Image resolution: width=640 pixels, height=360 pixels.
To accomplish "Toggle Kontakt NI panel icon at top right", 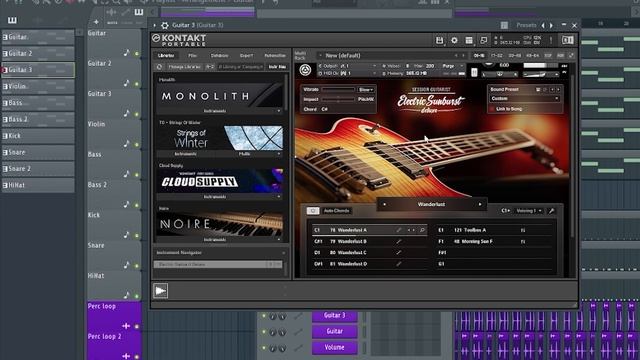I will pyautogui.click(x=567, y=40).
